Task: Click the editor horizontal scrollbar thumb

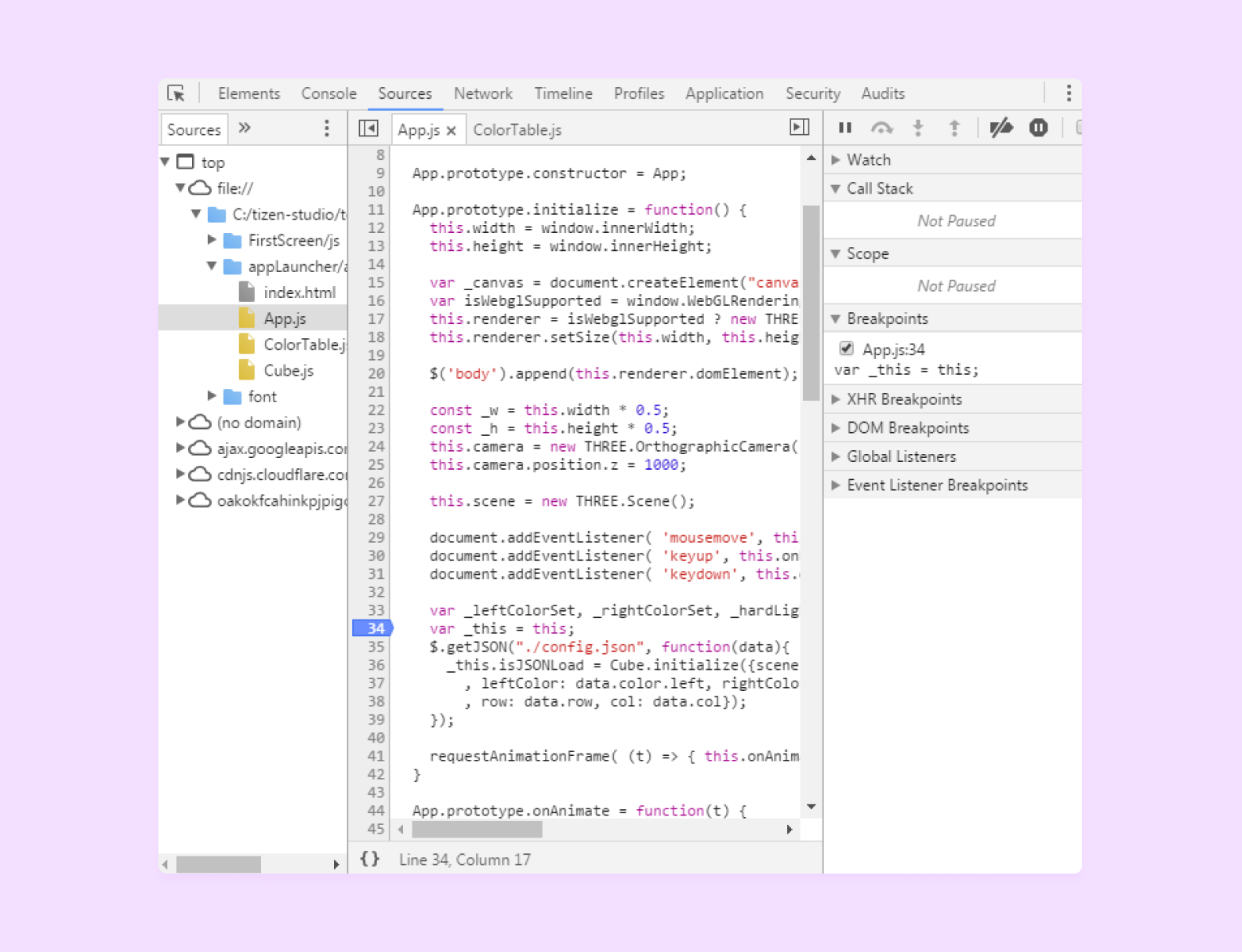Action: 477,829
